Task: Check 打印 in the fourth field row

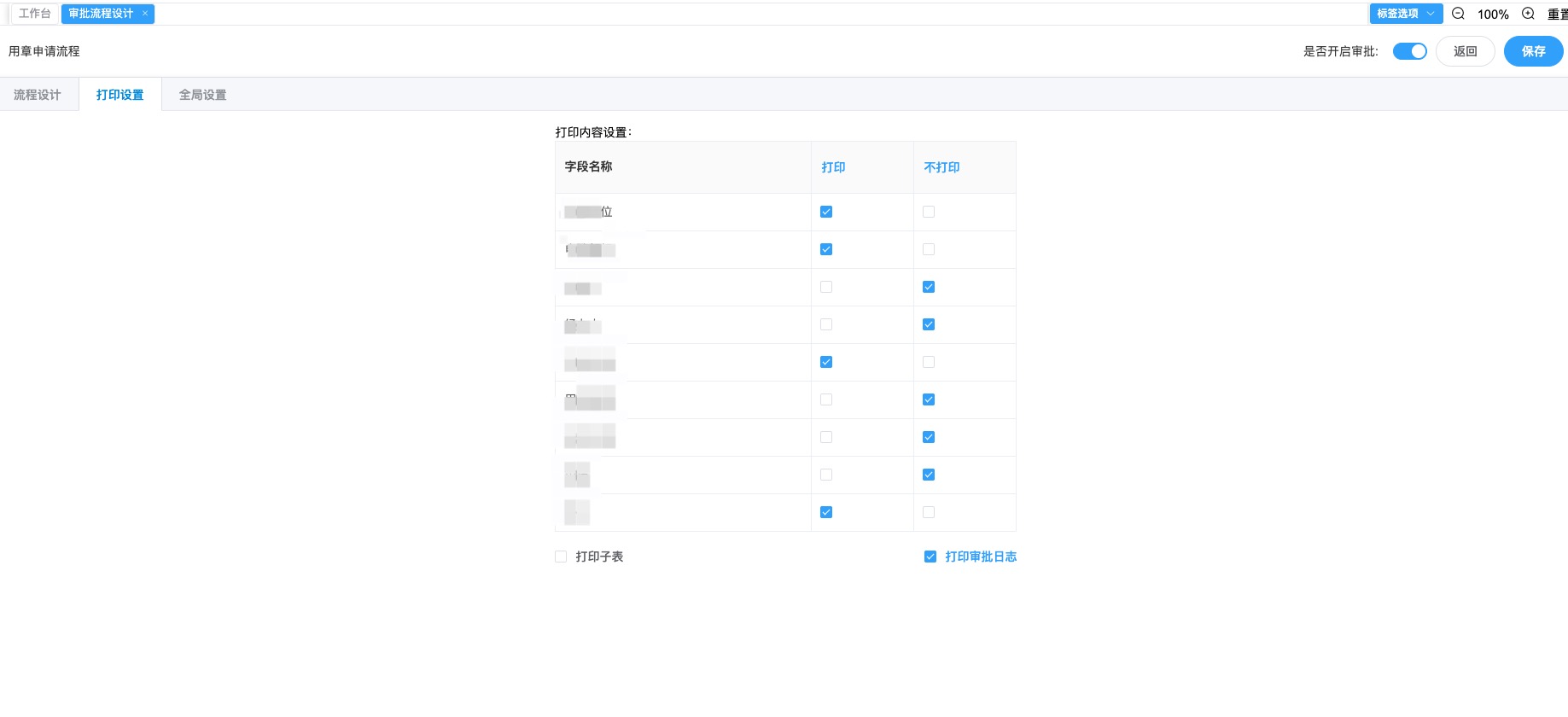Action: pos(826,324)
